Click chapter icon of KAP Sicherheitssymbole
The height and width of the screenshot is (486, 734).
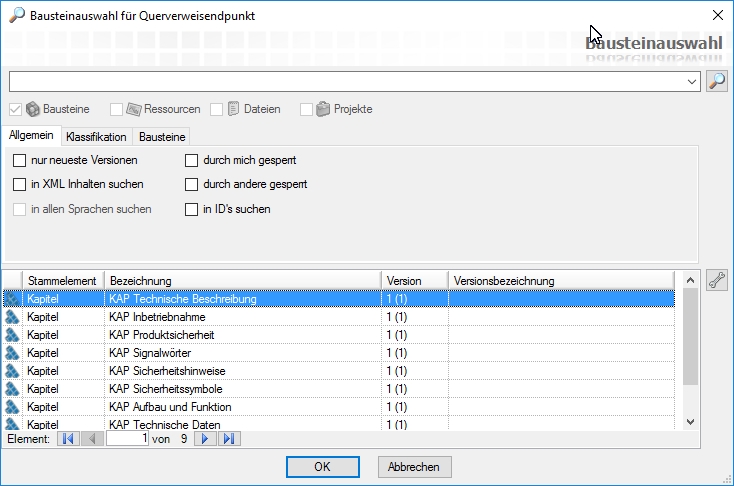pos(12,389)
